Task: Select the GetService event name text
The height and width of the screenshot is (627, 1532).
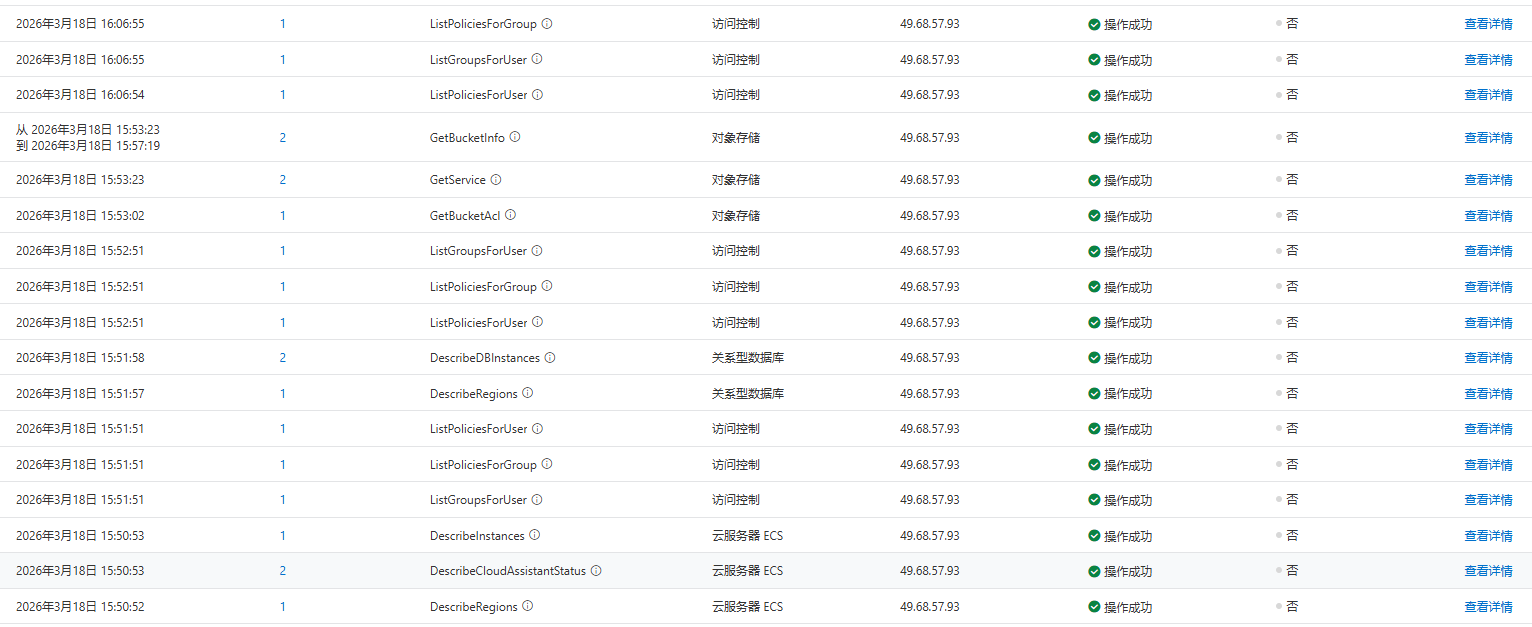Action: pyautogui.click(x=457, y=180)
